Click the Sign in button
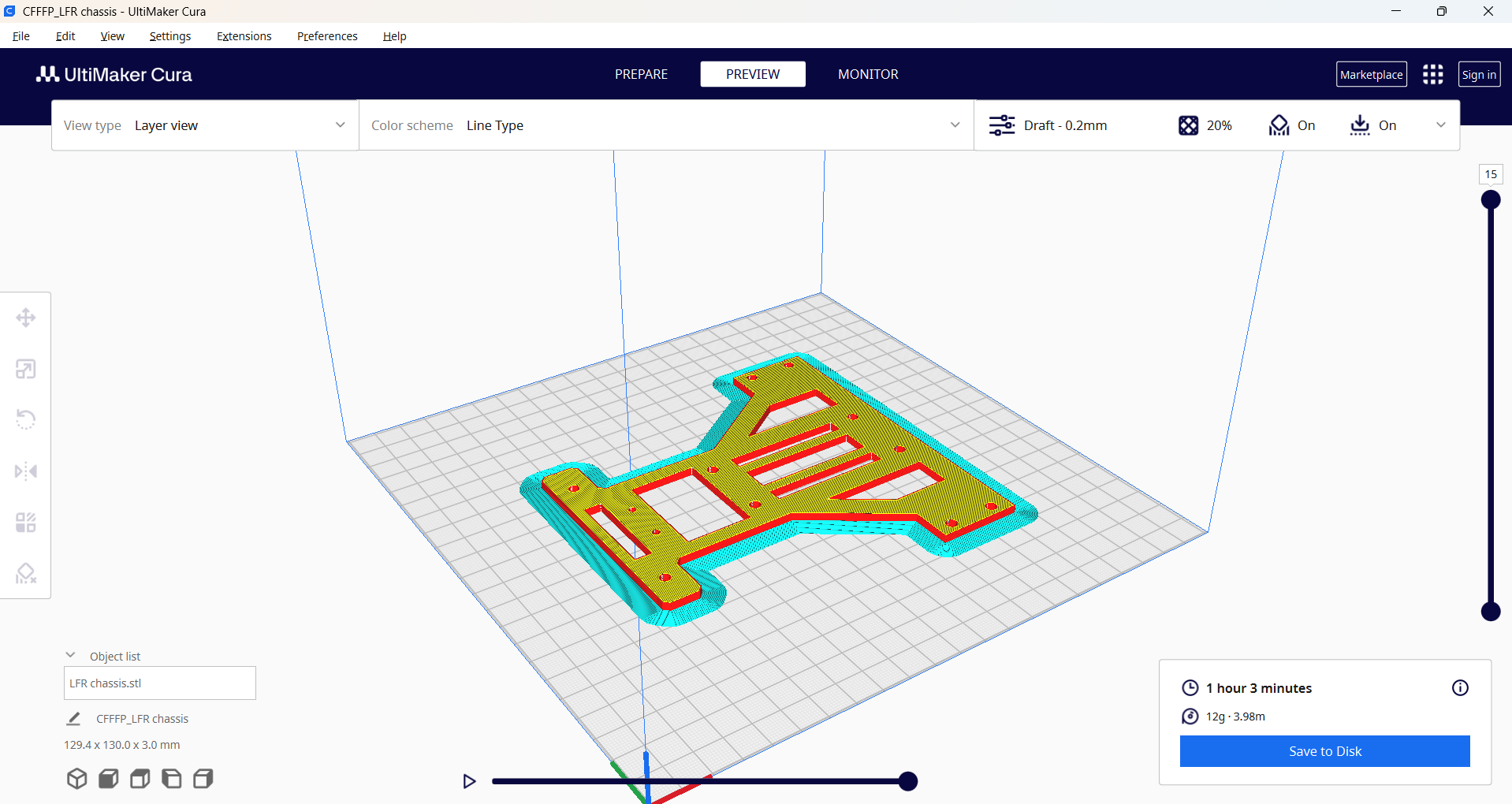This screenshot has width=1512, height=804. click(1479, 74)
